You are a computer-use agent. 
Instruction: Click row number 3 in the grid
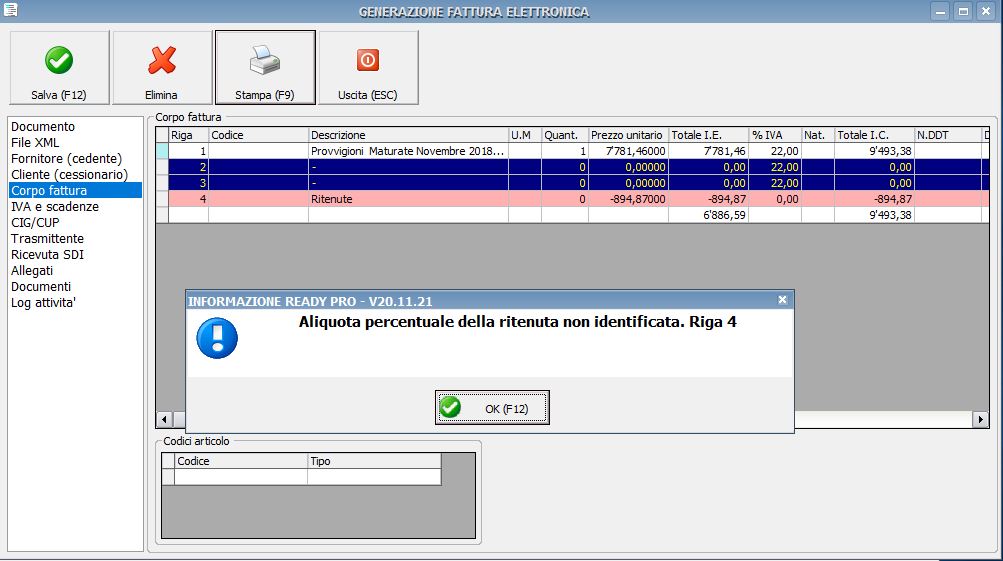point(189,183)
